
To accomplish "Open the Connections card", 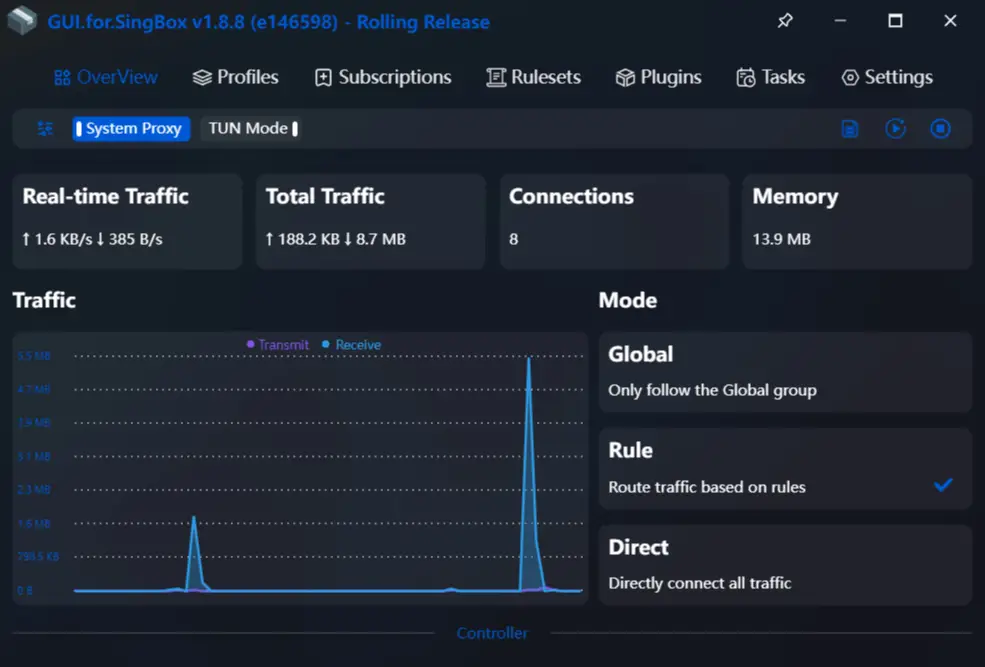I will click(614, 222).
